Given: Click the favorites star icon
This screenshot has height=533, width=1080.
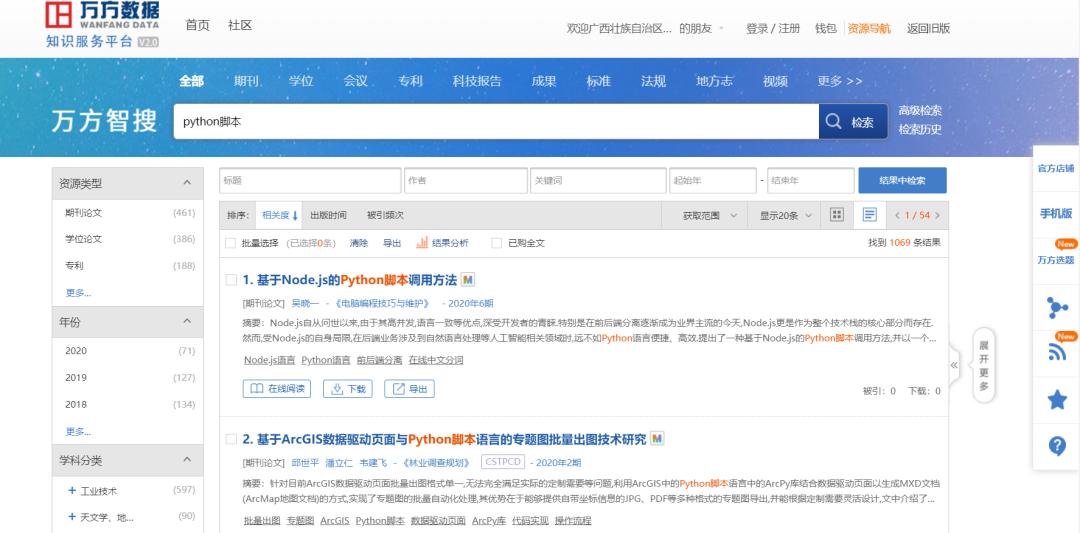Looking at the screenshot, I should pos(1057,399).
